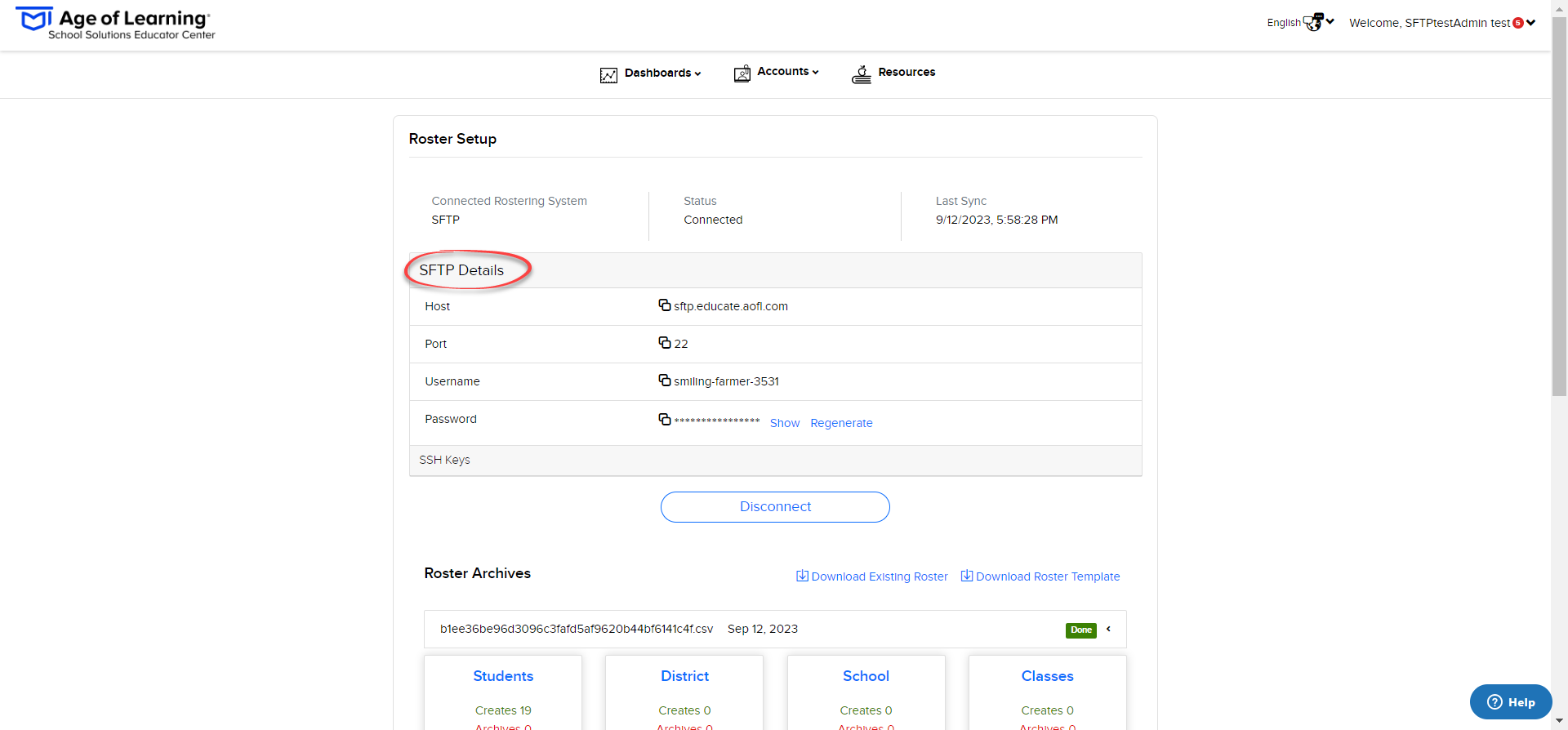1568x730 pixels.
Task: Collapse the roster archive row chevron
Action: point(1108,629)
